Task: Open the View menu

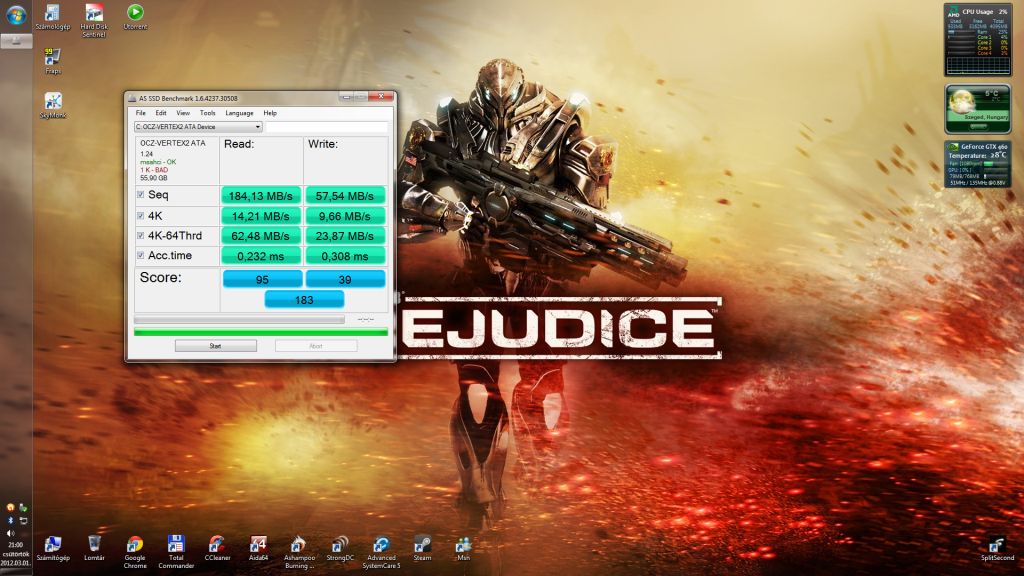Action: pos(183,113)
